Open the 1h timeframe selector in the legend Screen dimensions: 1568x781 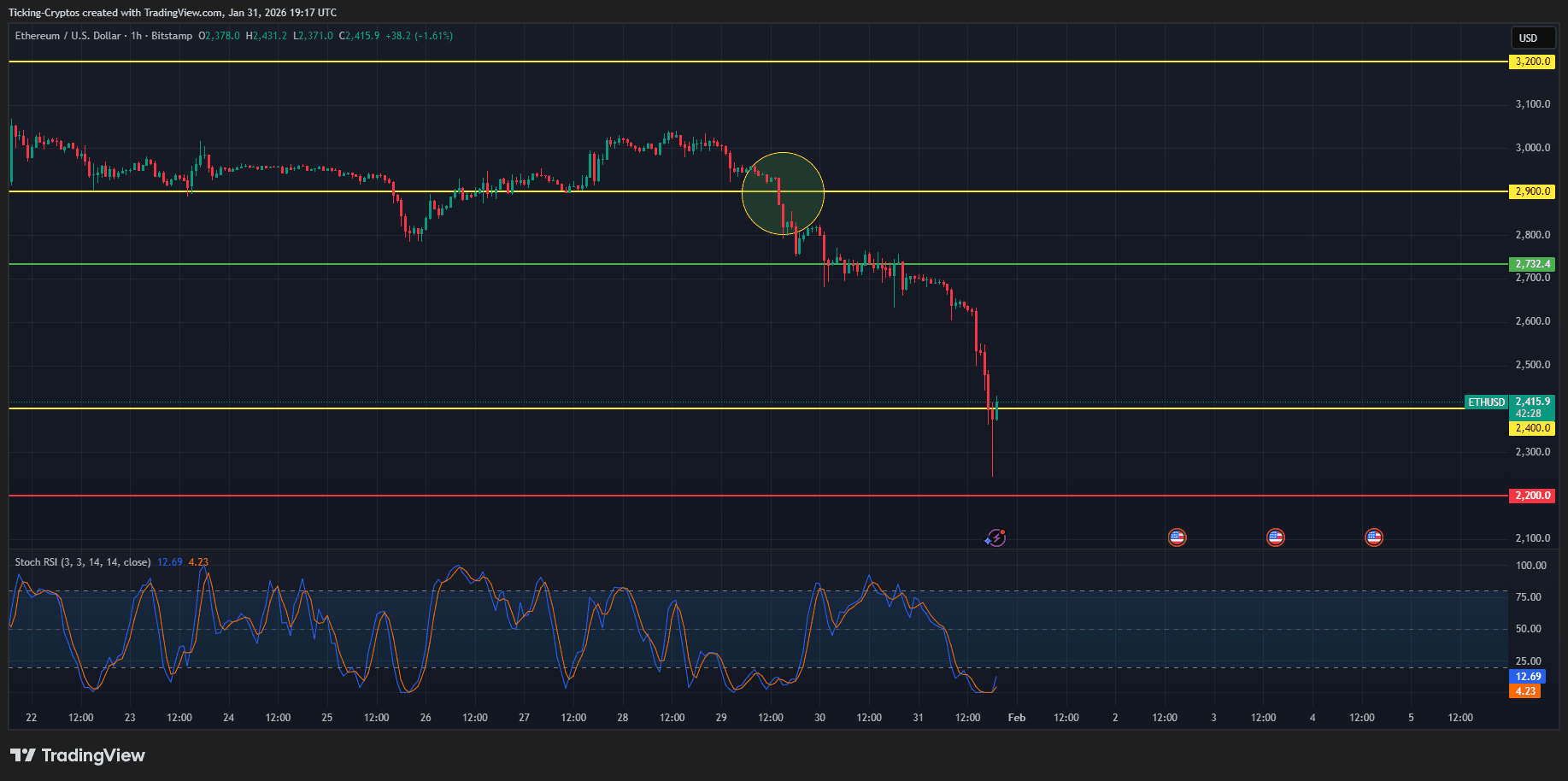(135, 36)
